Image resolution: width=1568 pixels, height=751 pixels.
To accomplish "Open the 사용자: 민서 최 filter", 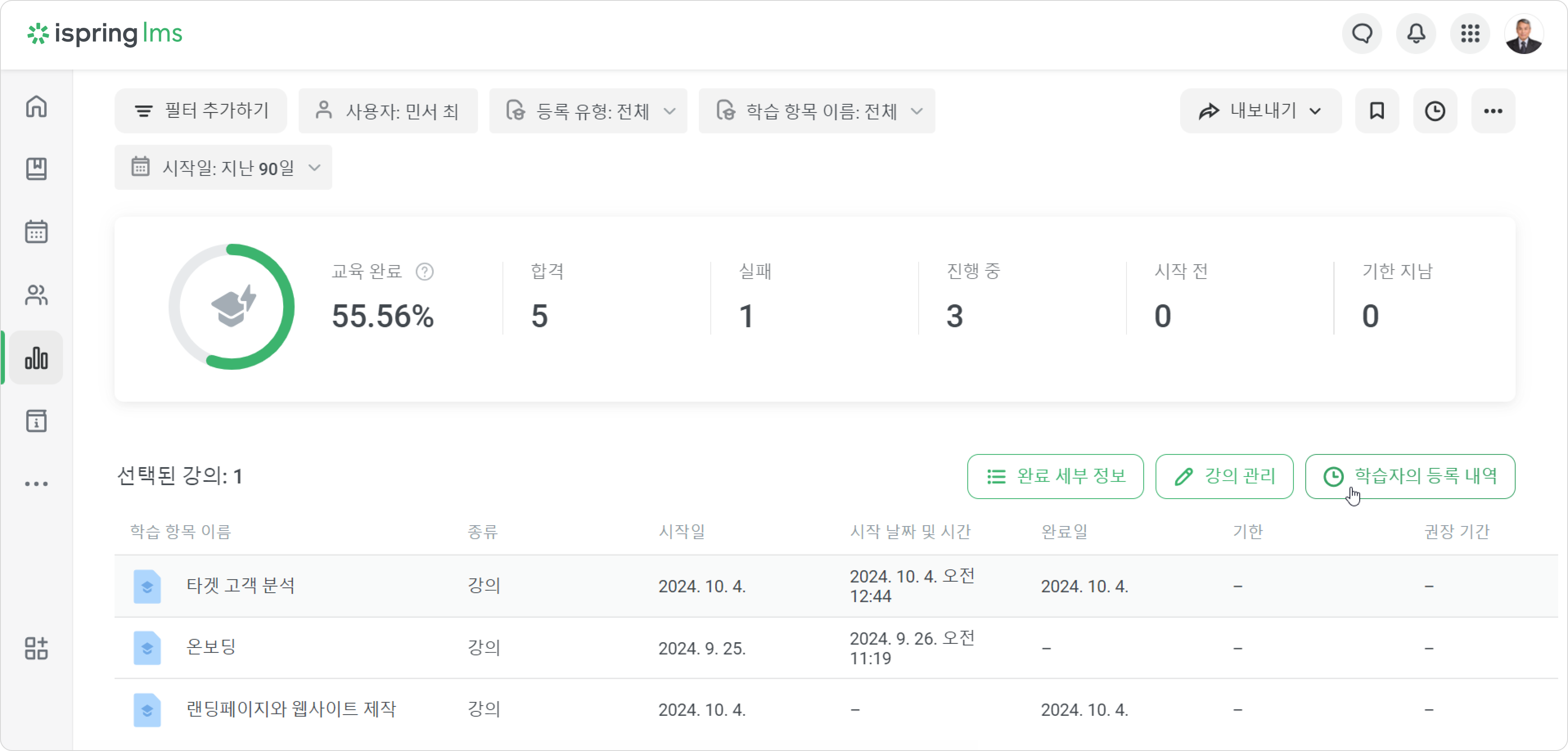I will [388, 111].
